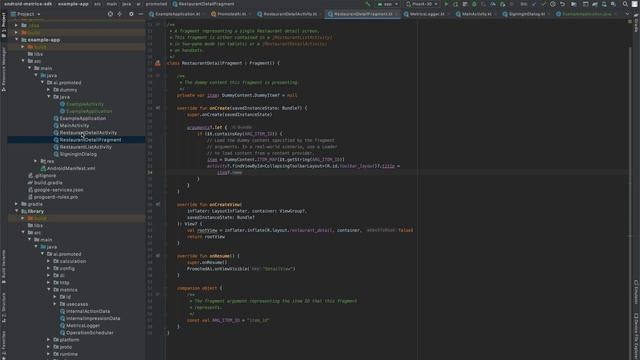Viewport: 640px width, 360px height.
Task: Run the app with green play icon
Action: coord(446,4)
